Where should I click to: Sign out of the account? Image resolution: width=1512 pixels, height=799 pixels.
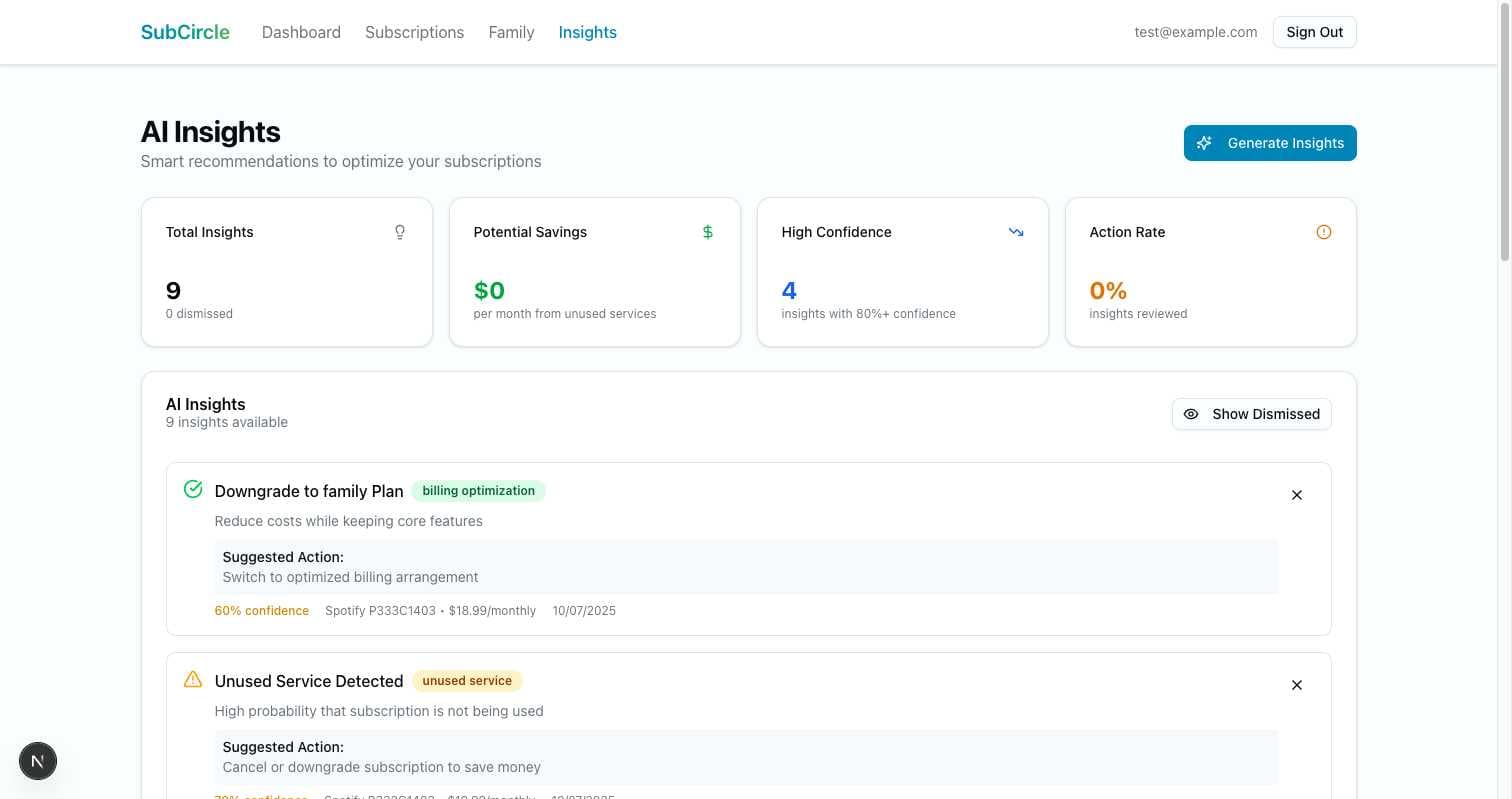[1314, 31]
